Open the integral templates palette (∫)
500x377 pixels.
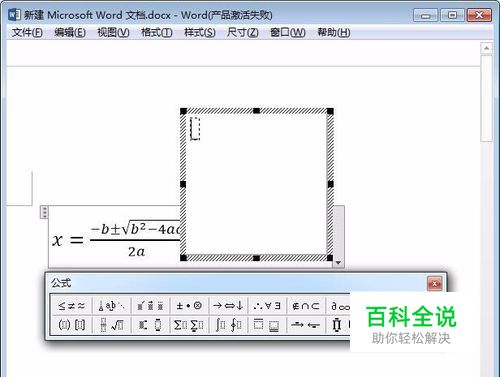(x=228, y=325)
